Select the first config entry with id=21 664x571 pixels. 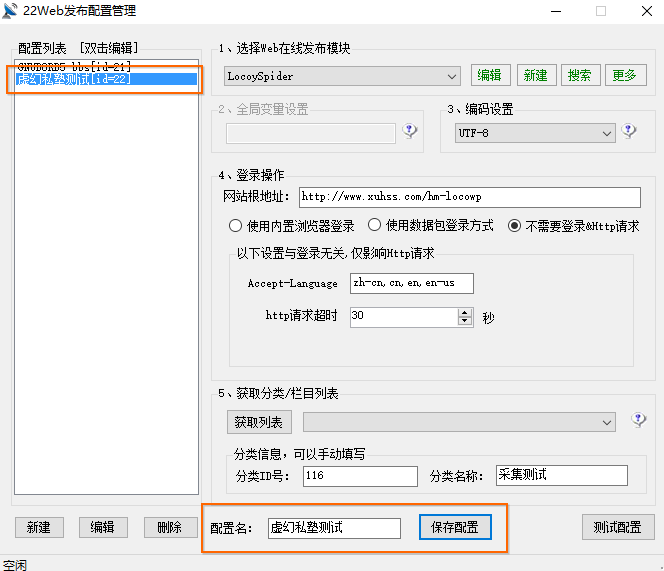[x=75, y=66]
